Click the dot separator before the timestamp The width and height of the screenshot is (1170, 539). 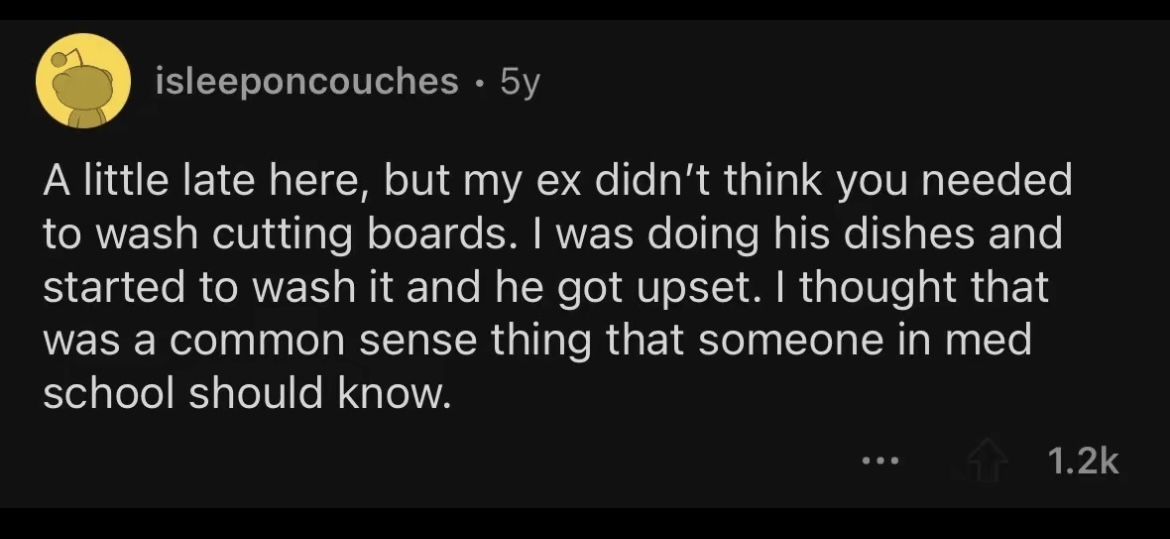click(x=480, y=82)
